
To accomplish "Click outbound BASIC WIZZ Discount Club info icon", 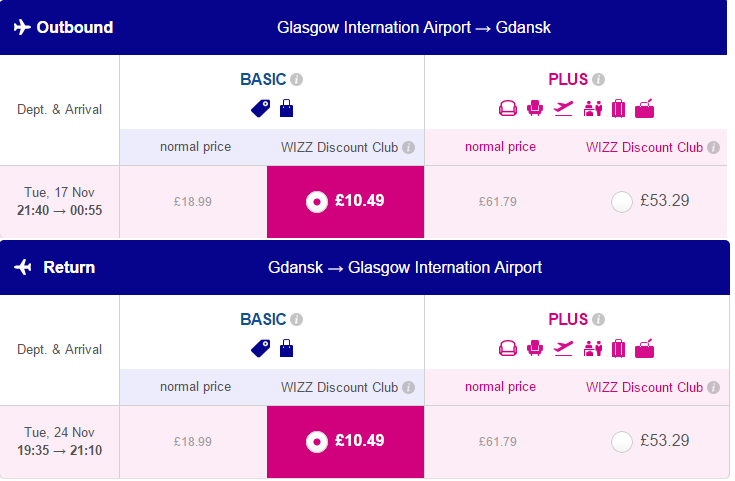I will pyautogui.click(x=408, y=148).
